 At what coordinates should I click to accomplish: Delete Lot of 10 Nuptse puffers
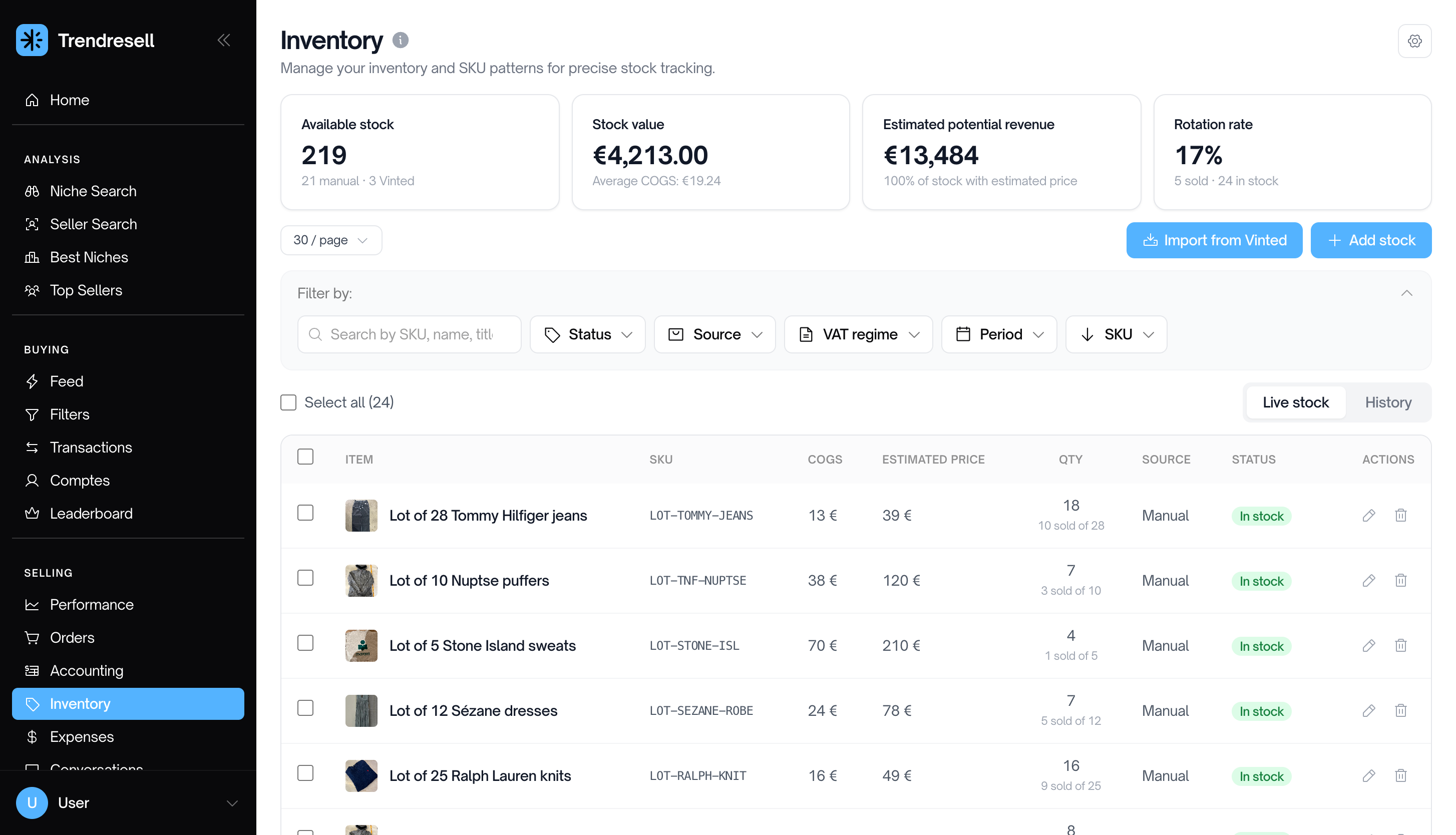point(1400,580)
